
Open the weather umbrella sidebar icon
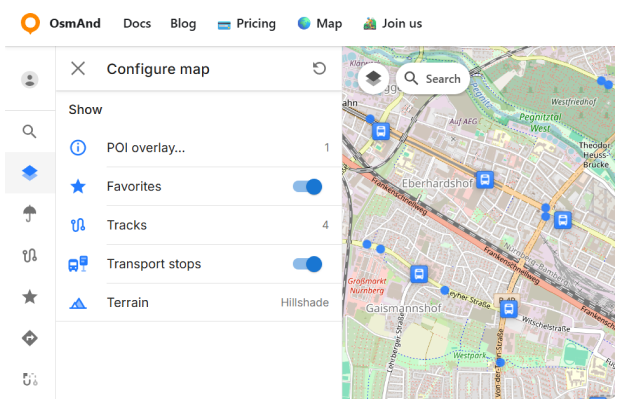click(30, 213)
